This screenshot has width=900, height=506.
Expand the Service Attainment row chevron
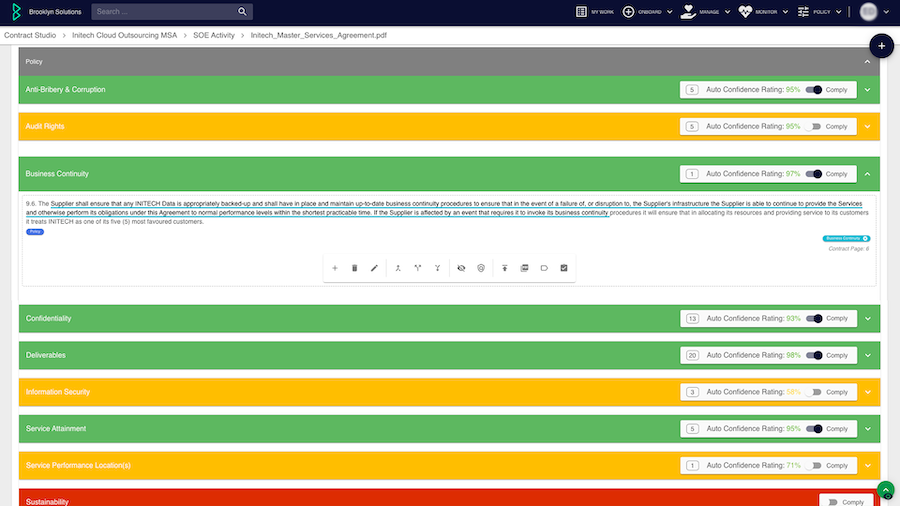click(x=868, y=429)
